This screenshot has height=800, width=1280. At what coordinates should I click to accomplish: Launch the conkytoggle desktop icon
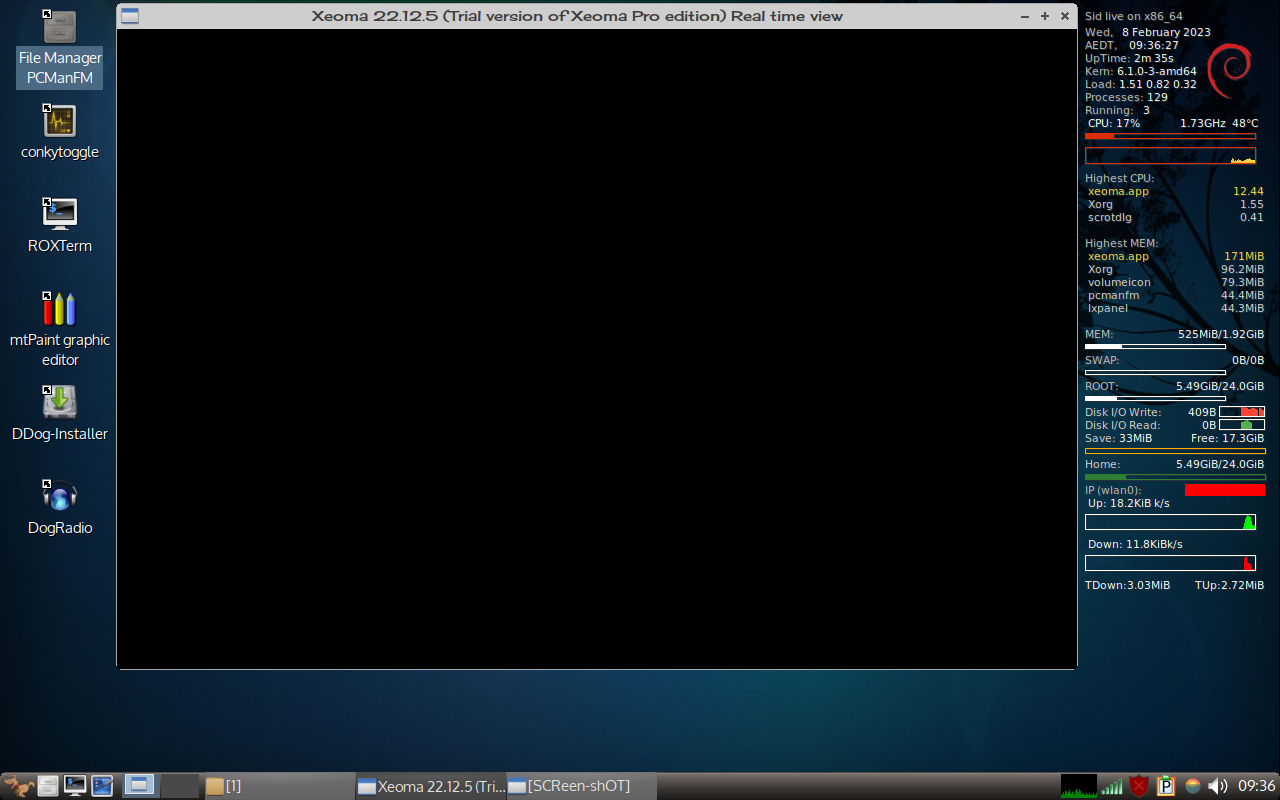click(60, 131)
